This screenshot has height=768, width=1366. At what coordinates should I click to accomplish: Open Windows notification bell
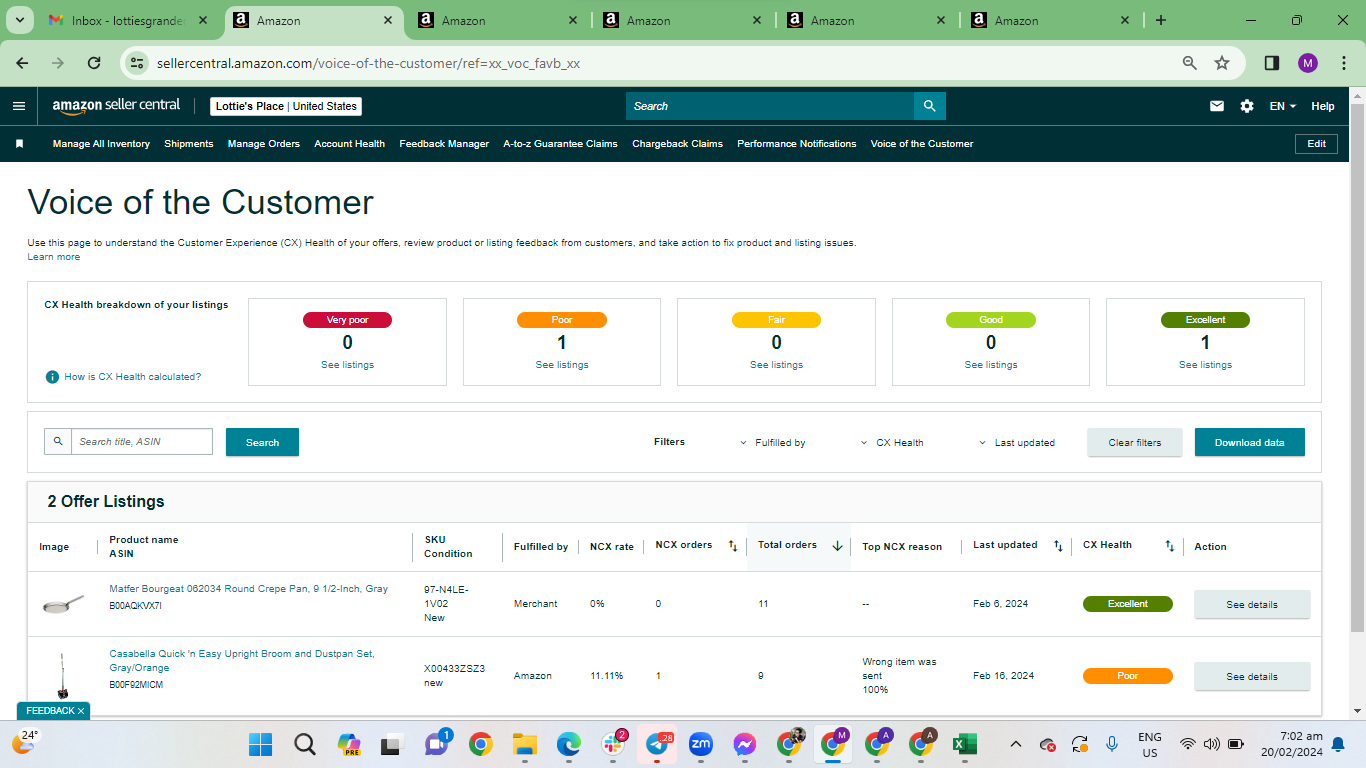pos(1338,744)
